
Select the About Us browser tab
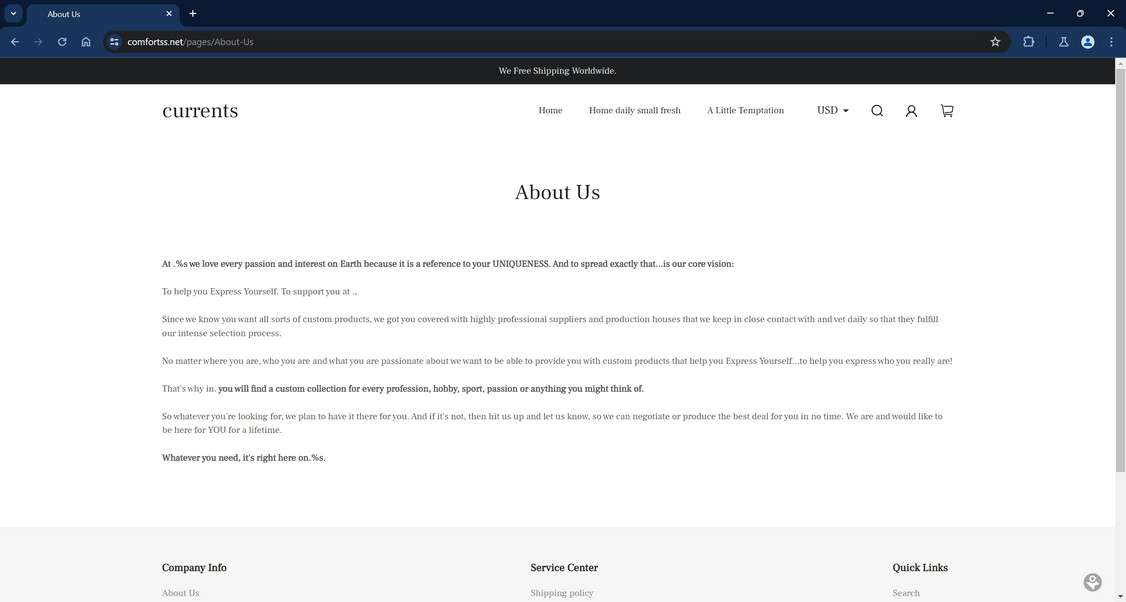tap(101, 14)
